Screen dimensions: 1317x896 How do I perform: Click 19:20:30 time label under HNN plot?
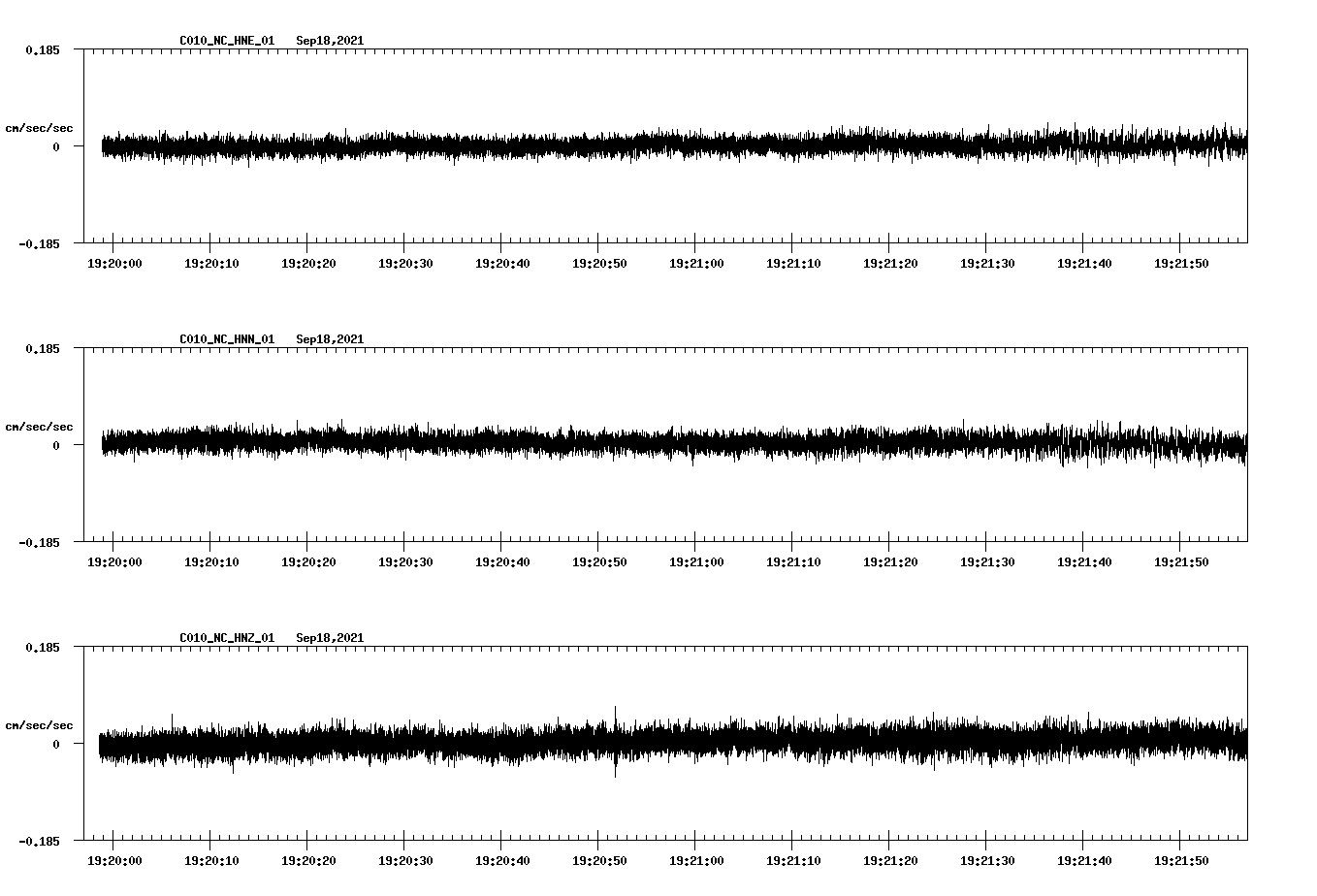pyautogui.click(x=405, y=561)
